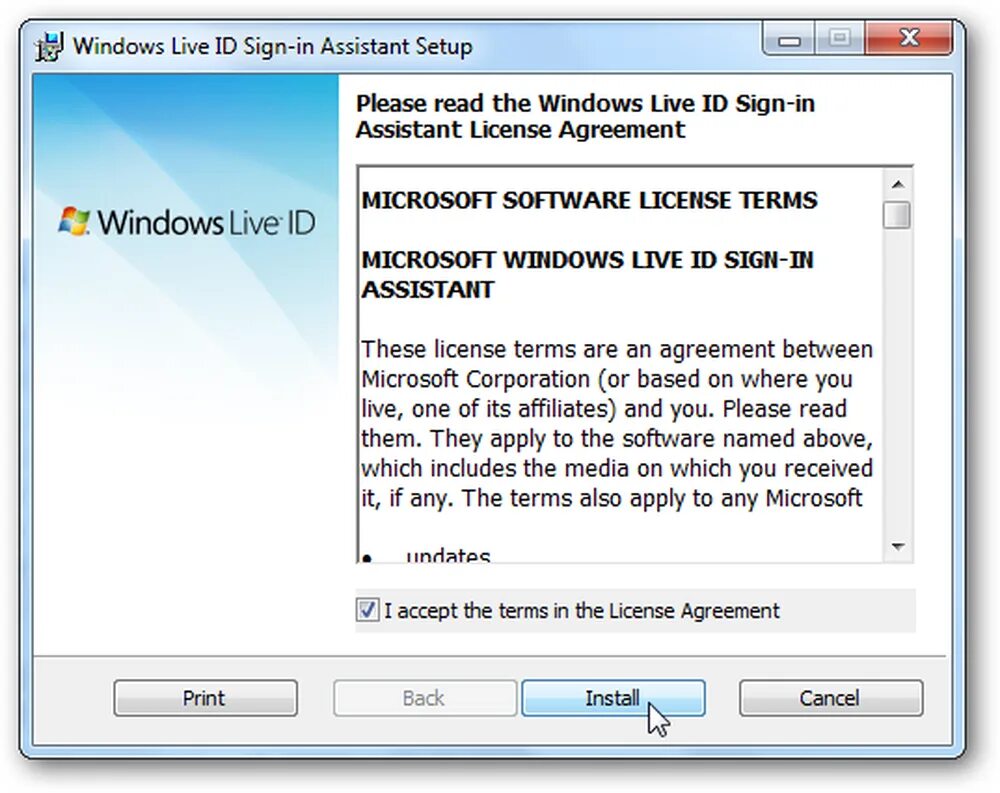Click the 'I accept the terms' label text

click(581, 611)
